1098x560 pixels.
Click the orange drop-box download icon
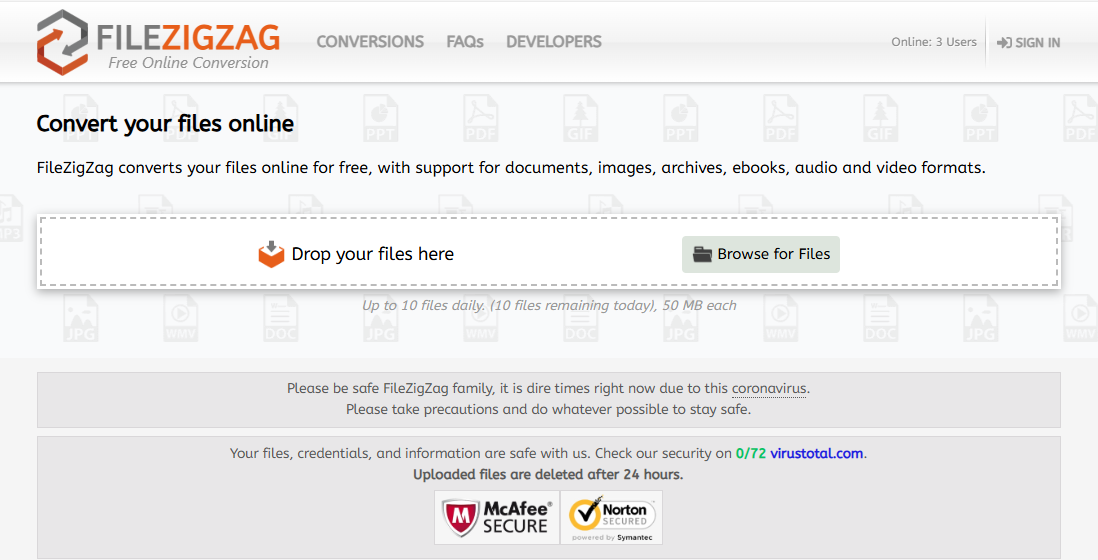tap(271, 254)
